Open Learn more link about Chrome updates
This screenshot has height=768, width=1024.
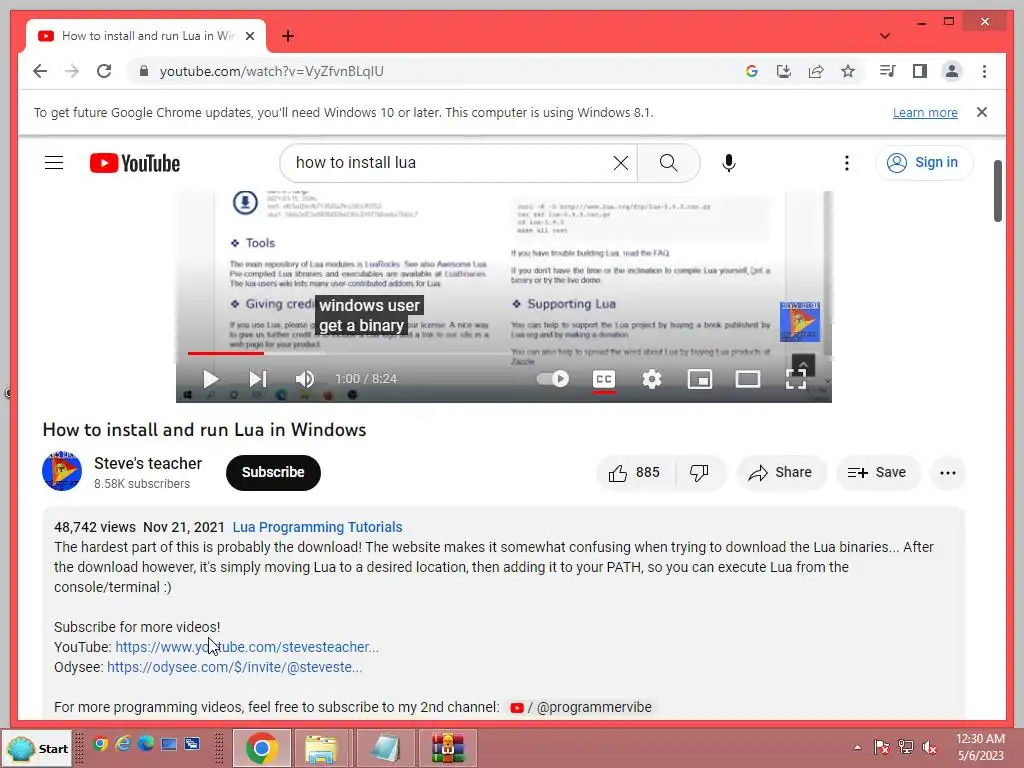[925, 112]
